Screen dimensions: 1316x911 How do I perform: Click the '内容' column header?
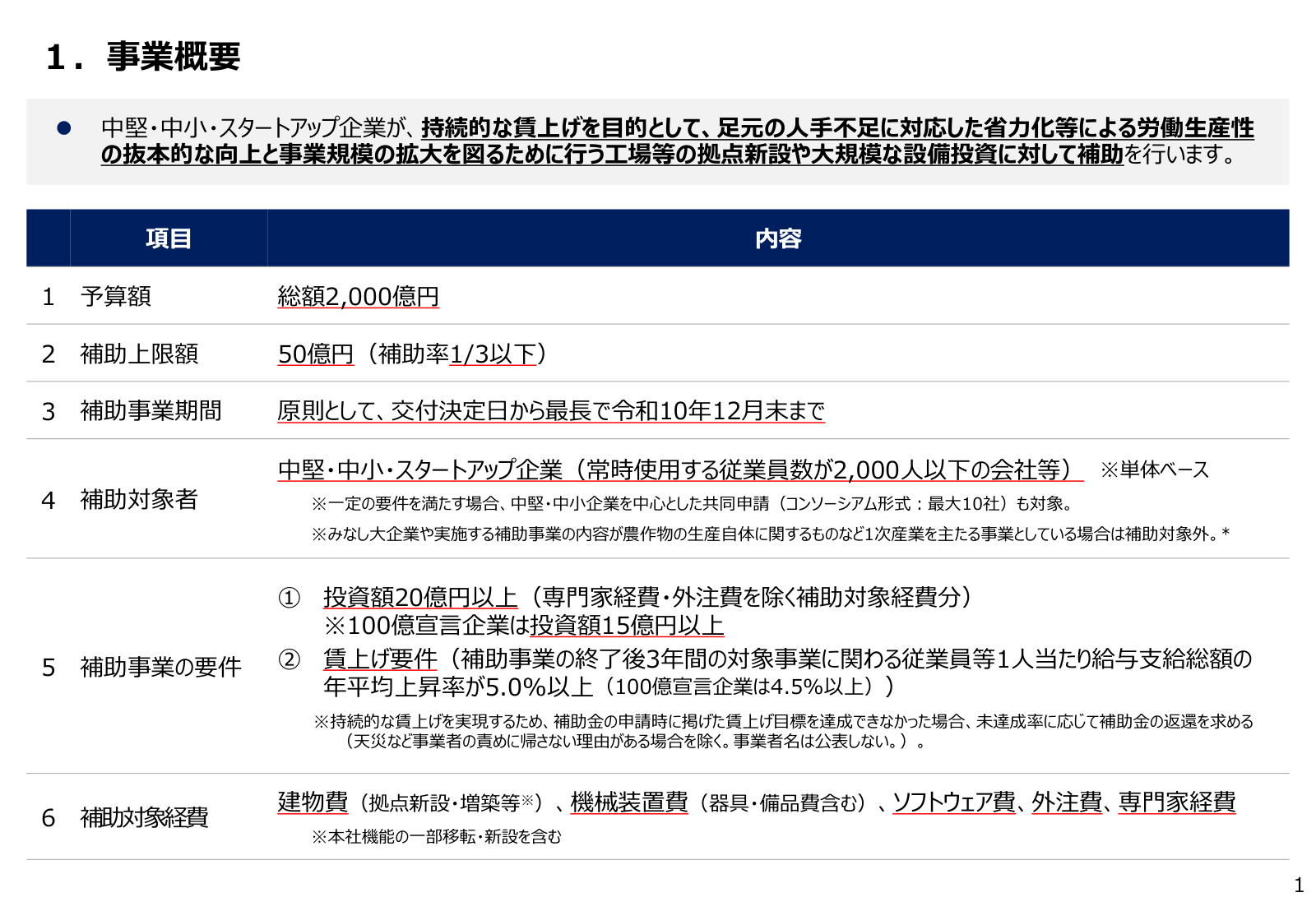778,238
